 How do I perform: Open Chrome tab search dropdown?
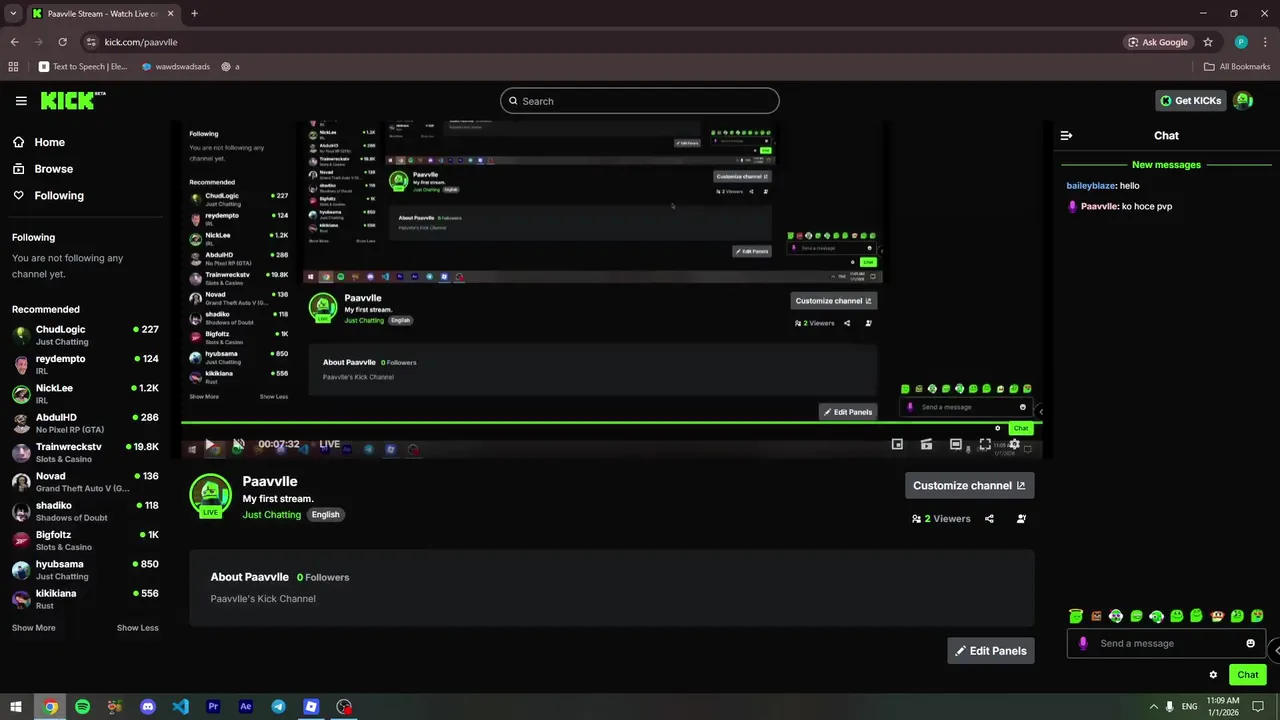pos(13,14)
